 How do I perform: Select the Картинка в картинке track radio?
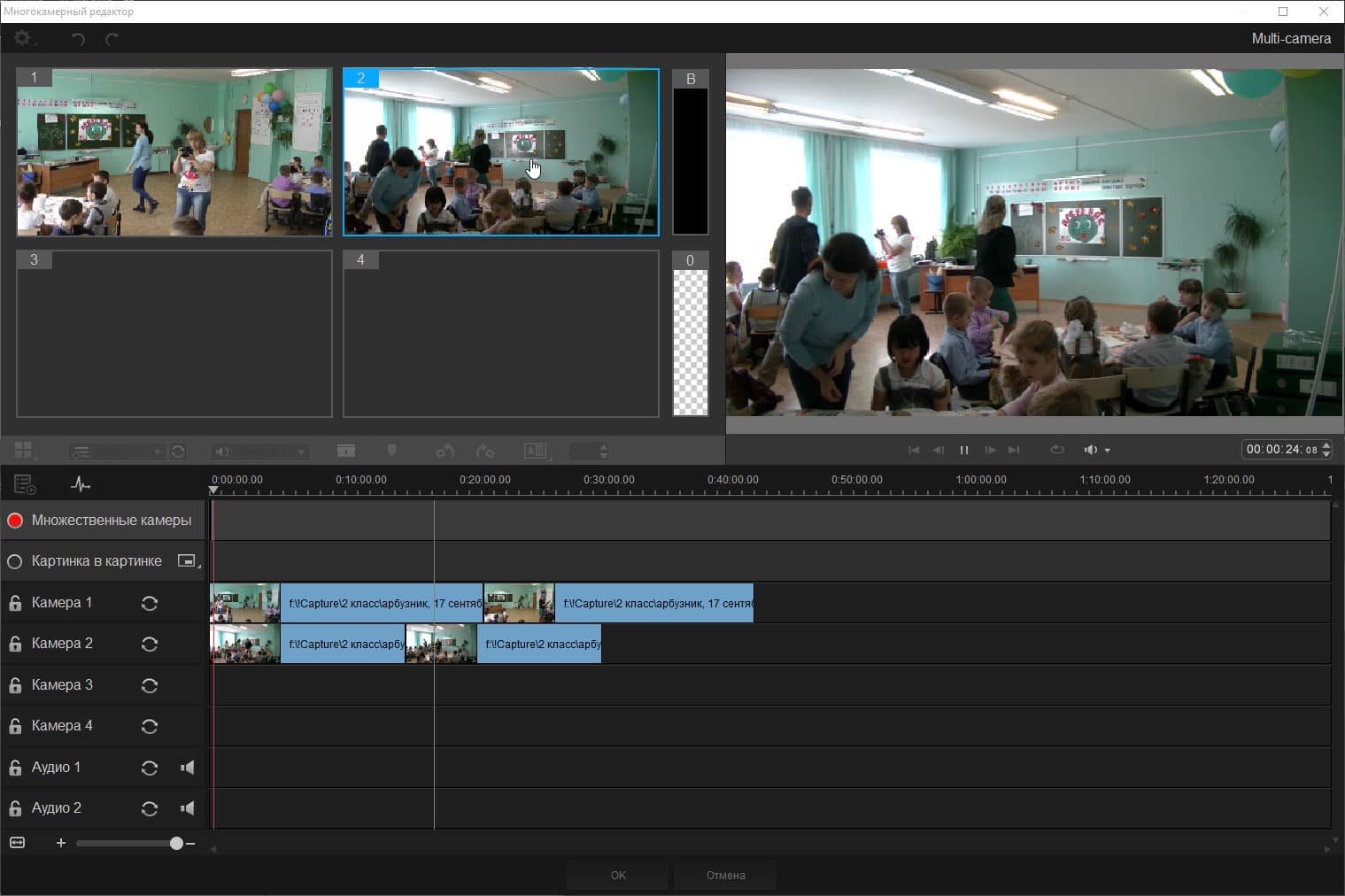[x=15, y=561]
